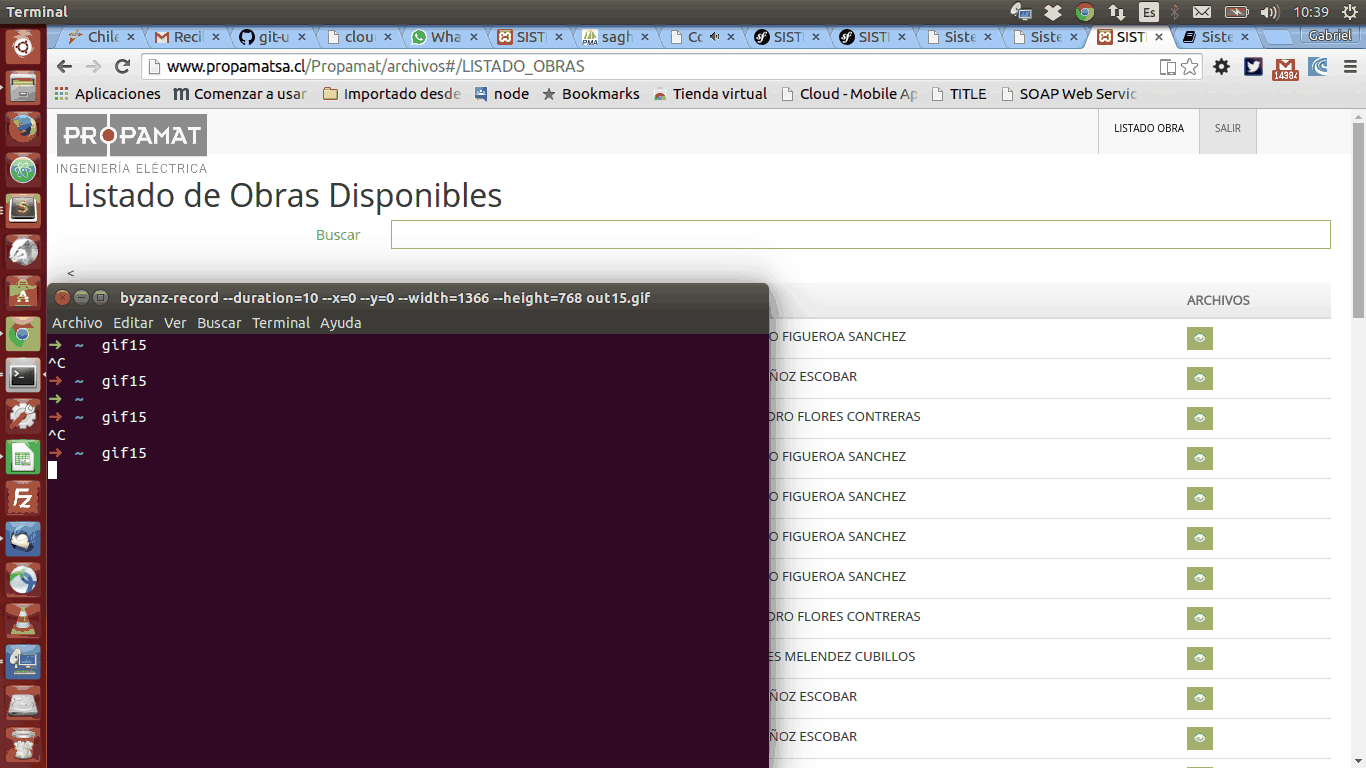
Task: Switch to the git-u GitHub browser tab
Action: click(273, 37)
